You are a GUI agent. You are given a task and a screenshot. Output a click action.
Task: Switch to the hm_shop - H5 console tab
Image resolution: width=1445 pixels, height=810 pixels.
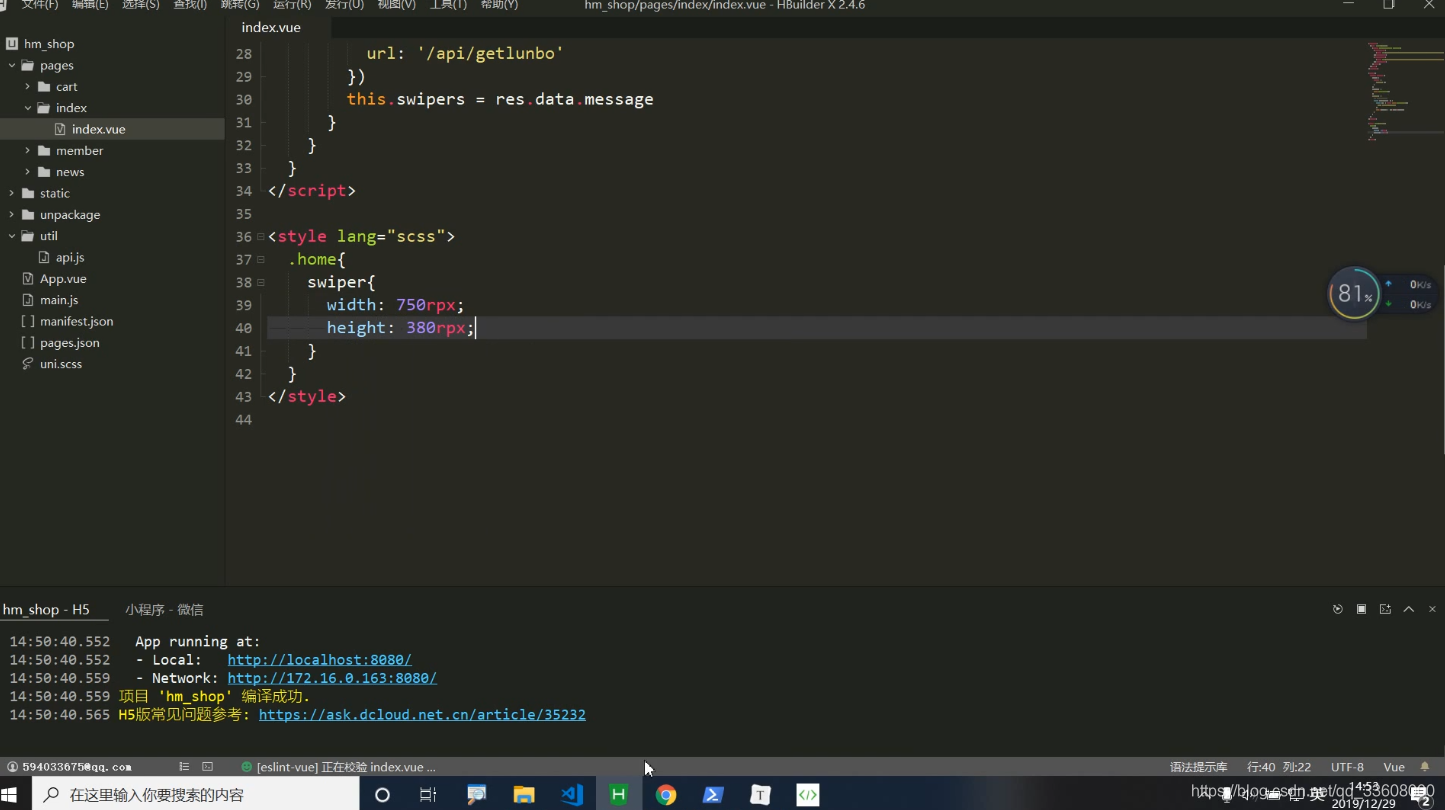46,609
